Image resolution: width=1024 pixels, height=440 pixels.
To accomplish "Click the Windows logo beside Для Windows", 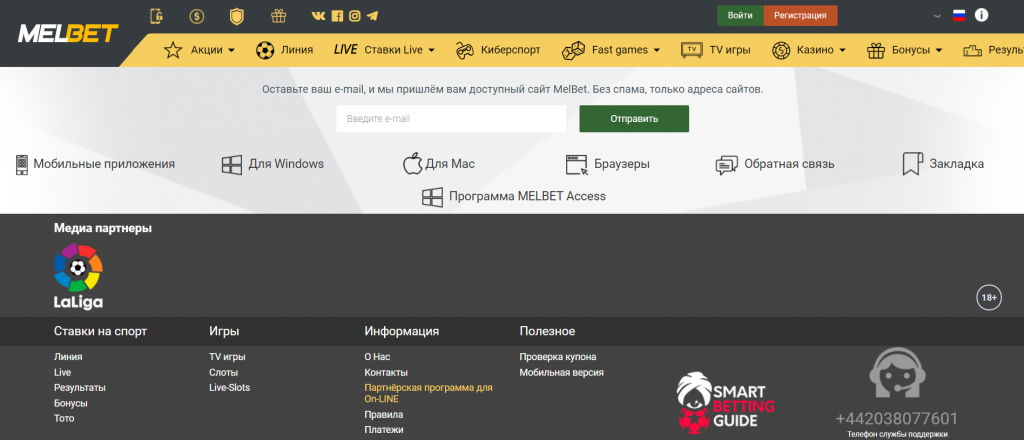I will [232, 165].
